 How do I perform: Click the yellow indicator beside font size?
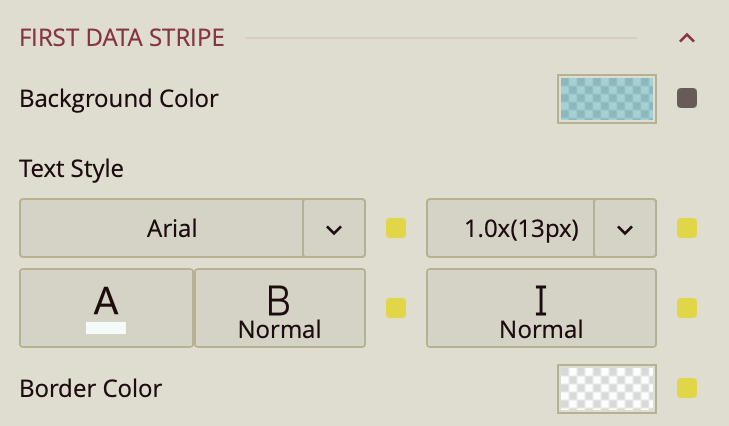coord(686,228)
